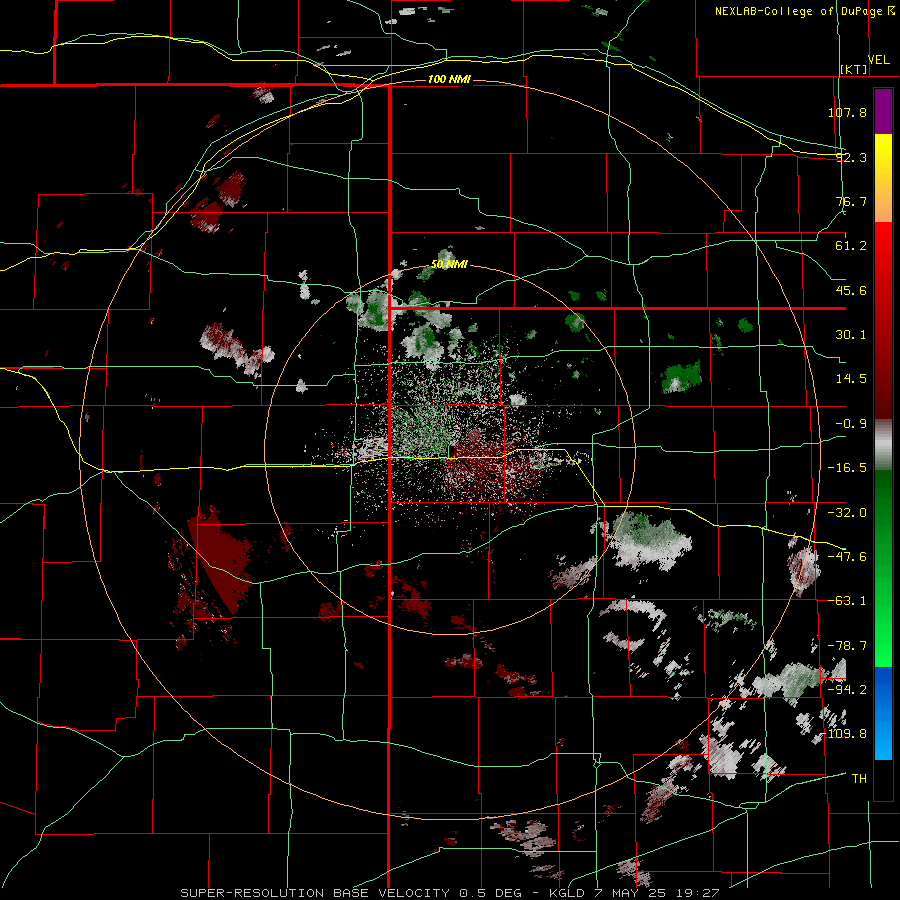
Task: Click the -0.9 velocity scale value
Action: [x=851, y=424]
